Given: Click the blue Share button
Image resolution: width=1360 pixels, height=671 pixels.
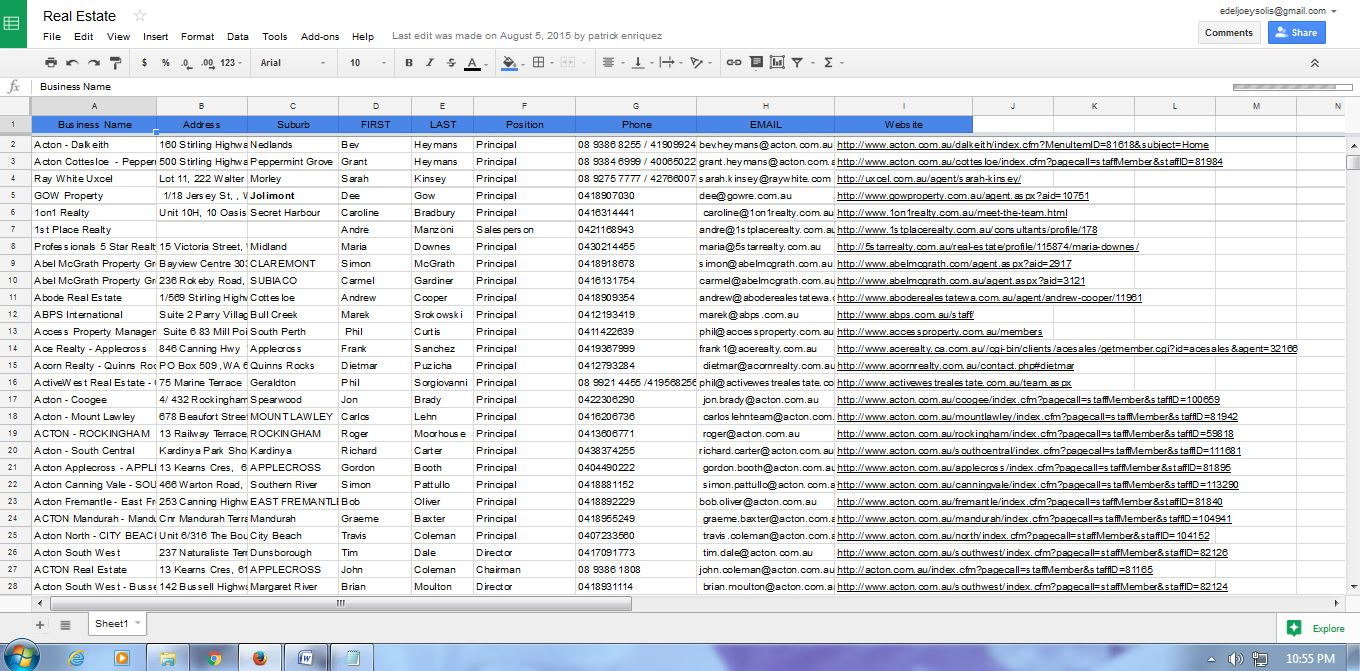Looking at the screenshot, I should click(1296, 32).
